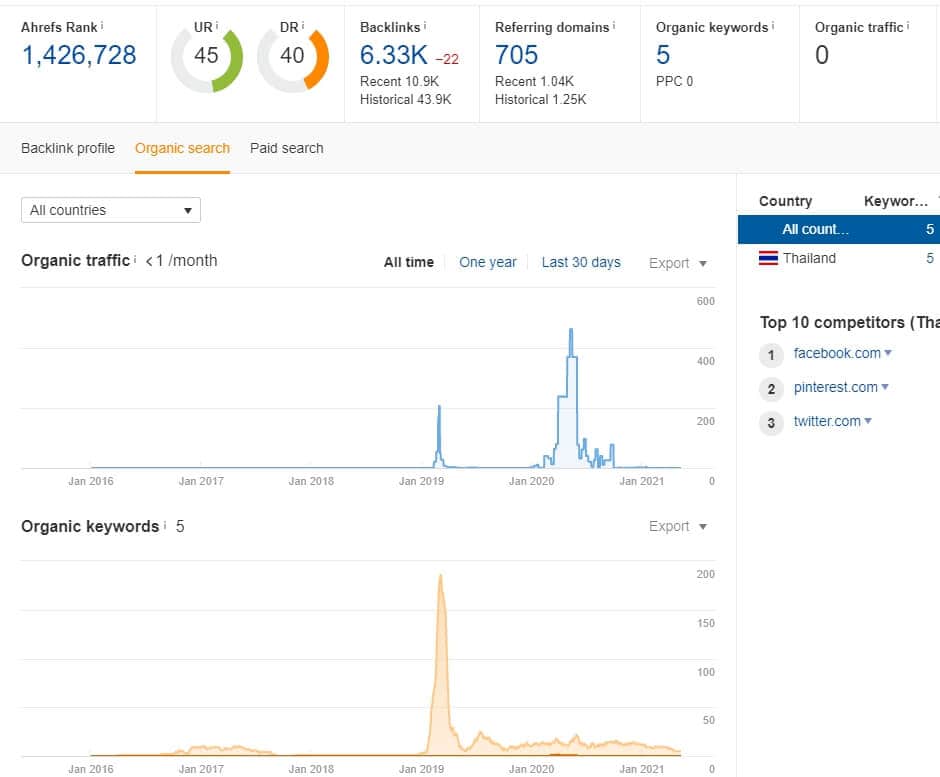Click the DR info icon
Viewport: 940px width, 777px height.
pos(304,25)
